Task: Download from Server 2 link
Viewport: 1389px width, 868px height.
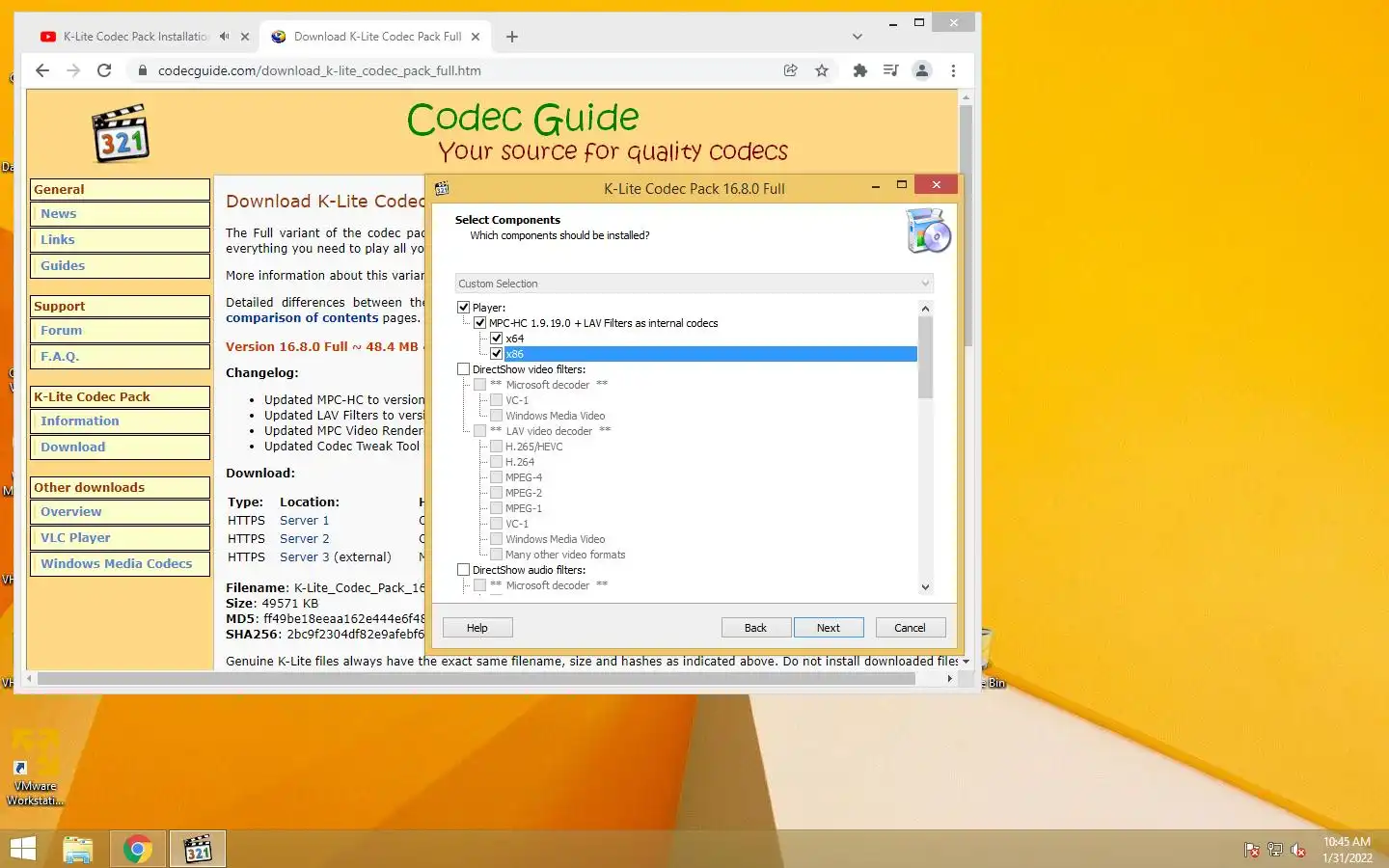Action: point(305,539)
